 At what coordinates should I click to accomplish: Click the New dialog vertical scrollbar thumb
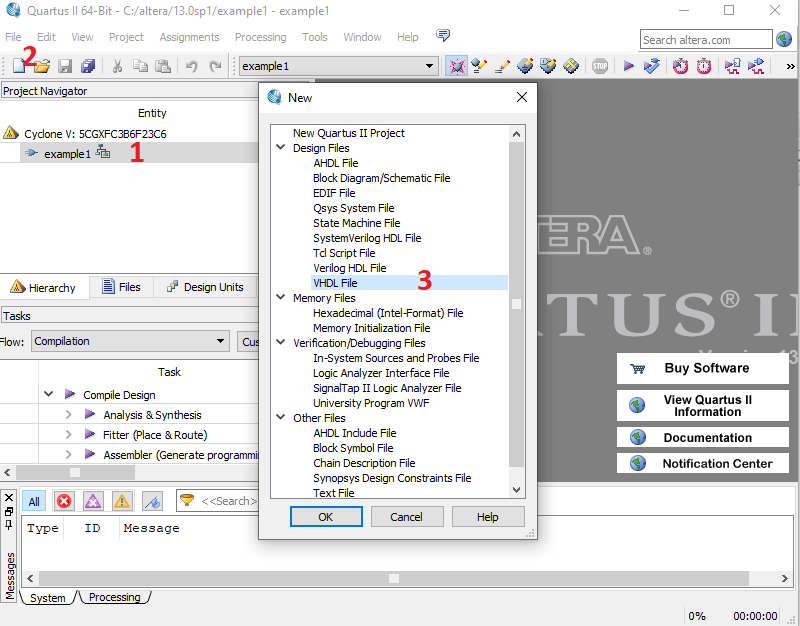tap(516, 304)
